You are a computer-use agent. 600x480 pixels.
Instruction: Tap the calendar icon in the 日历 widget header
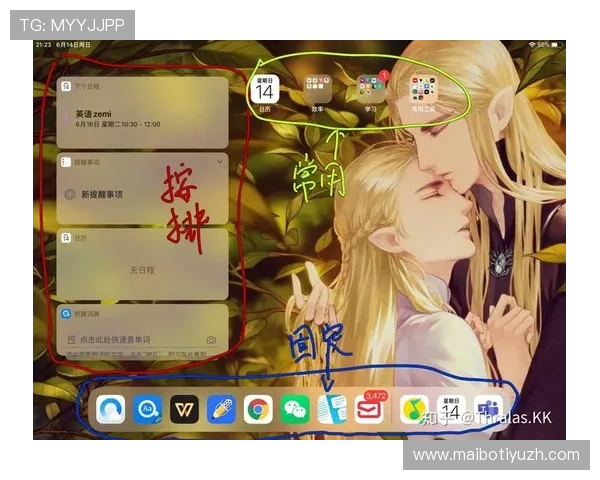click(x=66, y=238)
